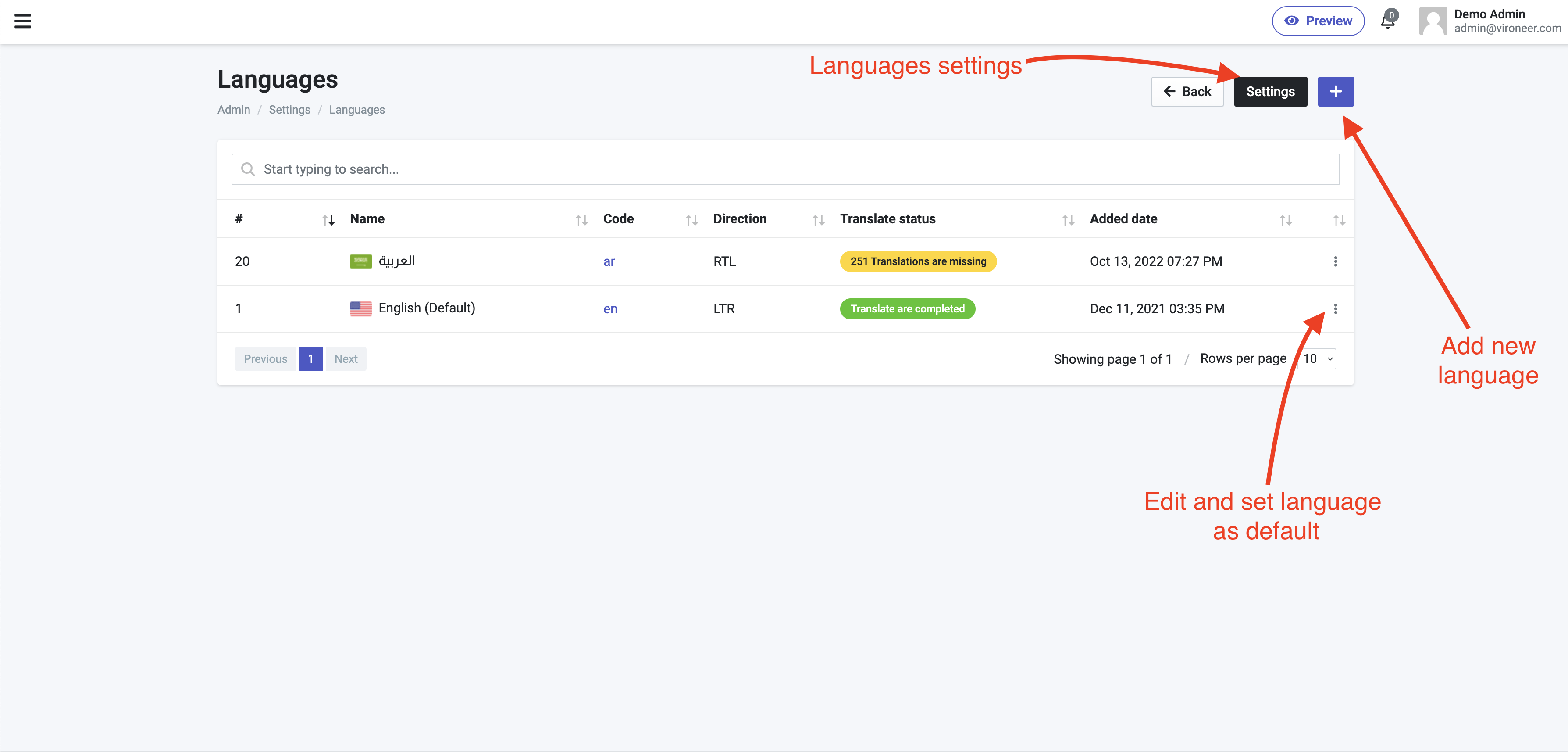The image size is (1568, 752).
Task: Expand the Rows per page dropdown
Action: click(x=1317, y=358)
